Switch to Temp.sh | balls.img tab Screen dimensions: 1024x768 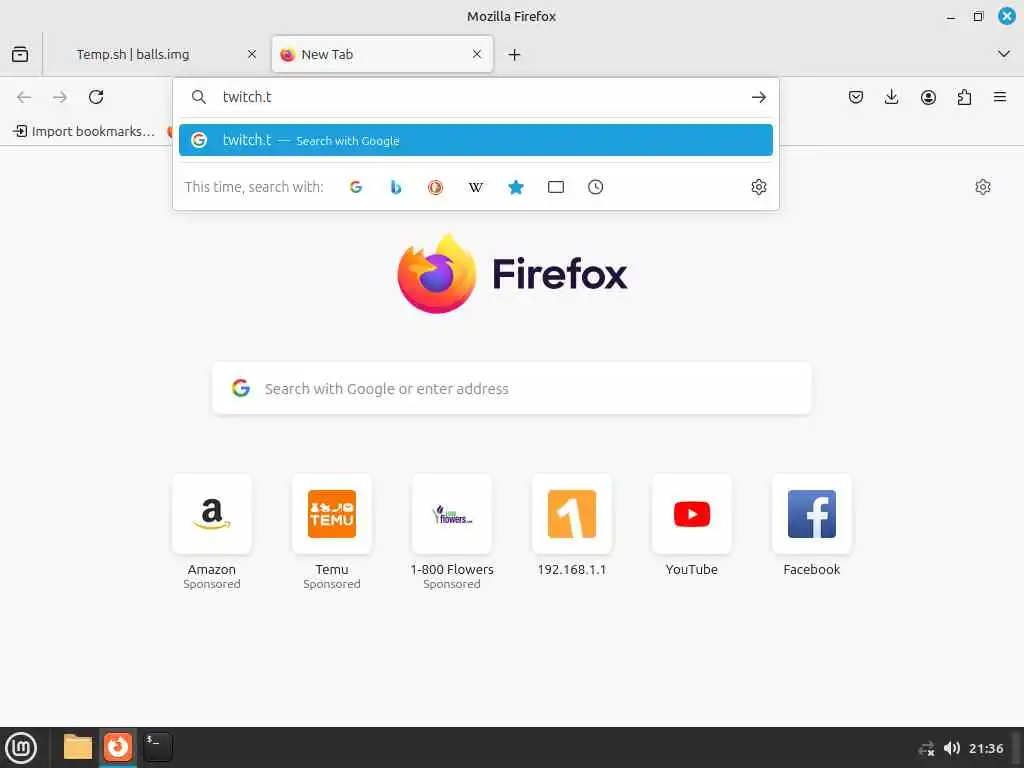[155, 54]
